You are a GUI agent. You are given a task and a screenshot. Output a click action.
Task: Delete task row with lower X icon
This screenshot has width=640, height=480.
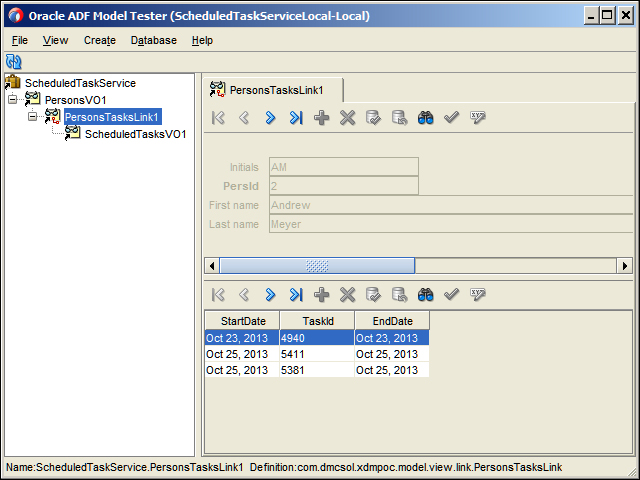(x=347, y=294)
